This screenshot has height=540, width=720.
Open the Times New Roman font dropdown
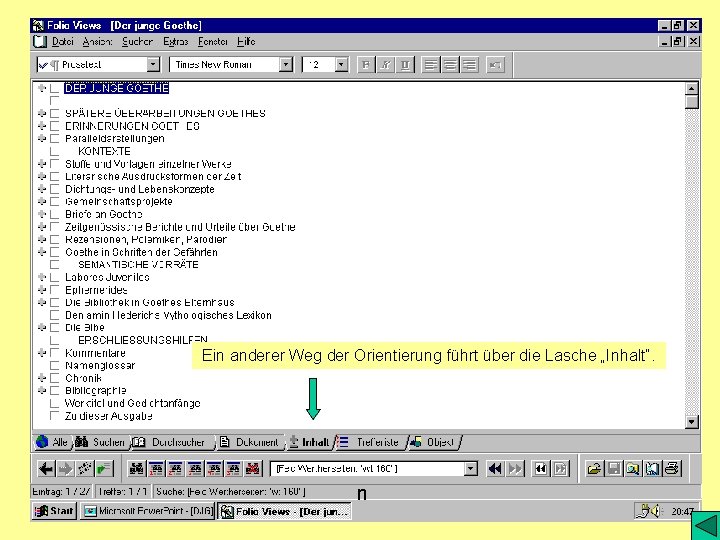point(286,65)
